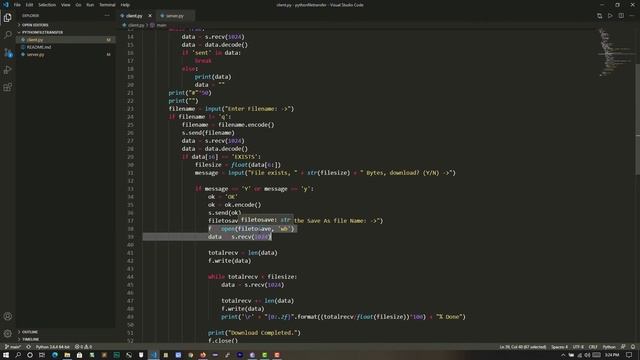
Task: Open the Search view in activity bar
Action: (x=7, y=35)
